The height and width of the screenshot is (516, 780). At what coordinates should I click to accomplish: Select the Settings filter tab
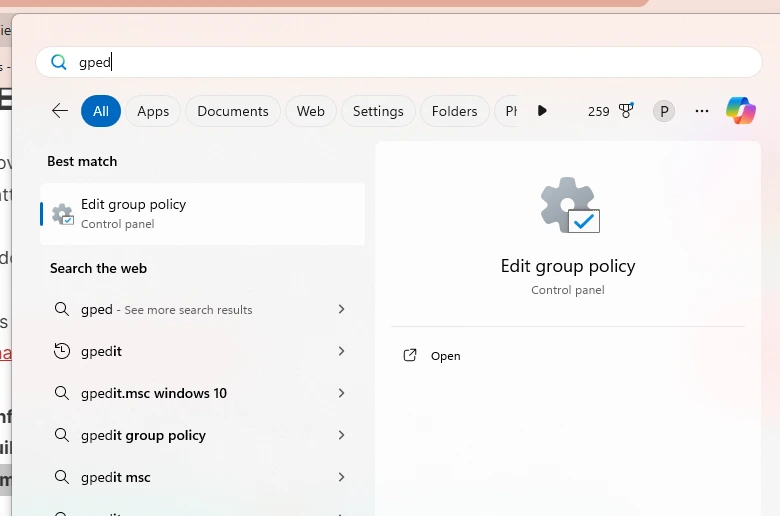[378, 111]
